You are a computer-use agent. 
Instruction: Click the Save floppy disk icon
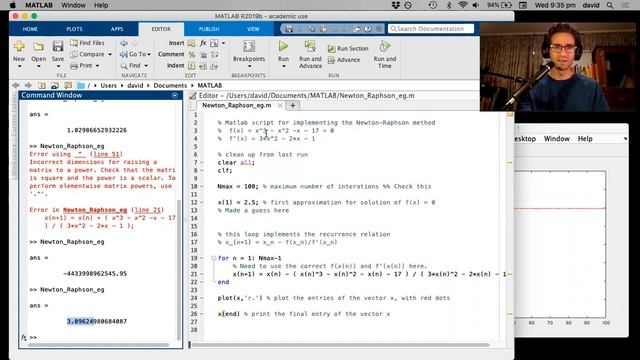tap(58, 46)
